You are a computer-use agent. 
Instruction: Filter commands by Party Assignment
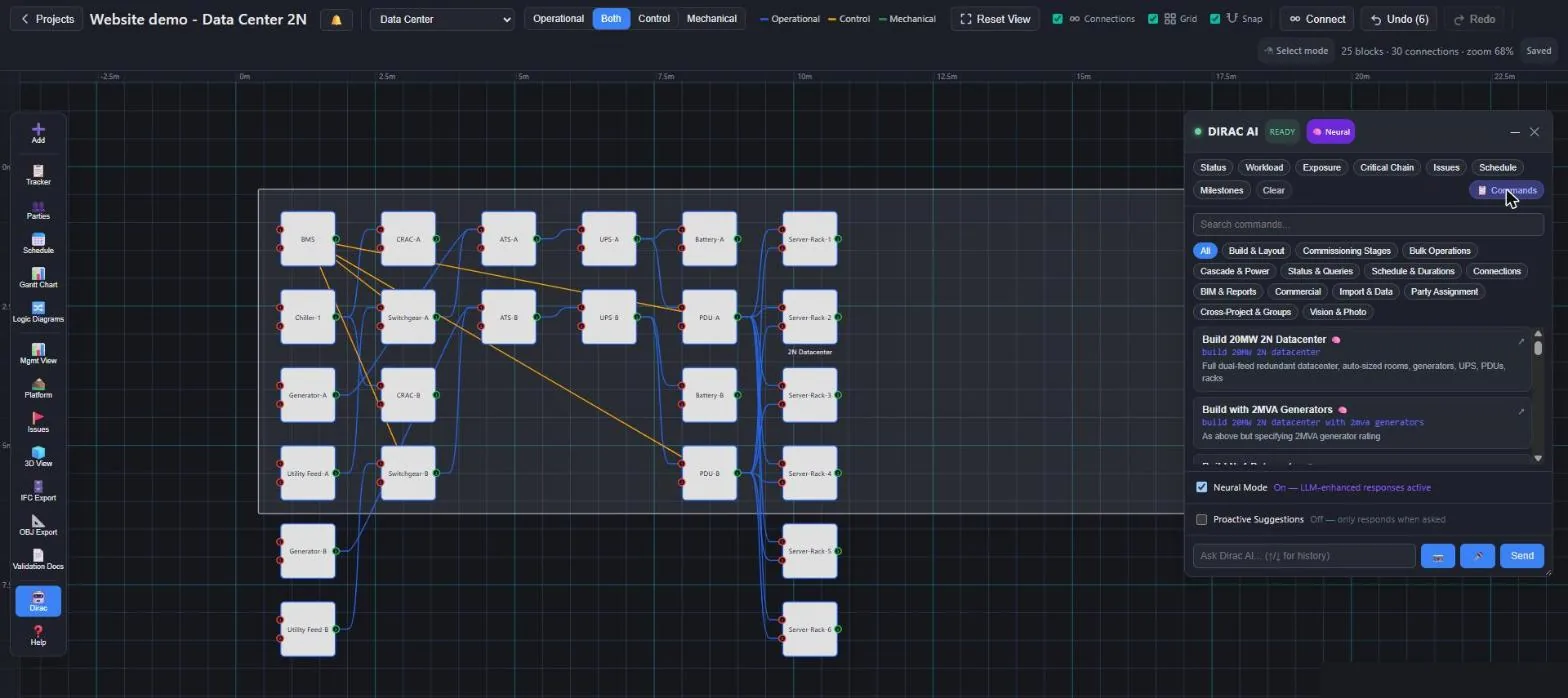tap(1444, 292)
